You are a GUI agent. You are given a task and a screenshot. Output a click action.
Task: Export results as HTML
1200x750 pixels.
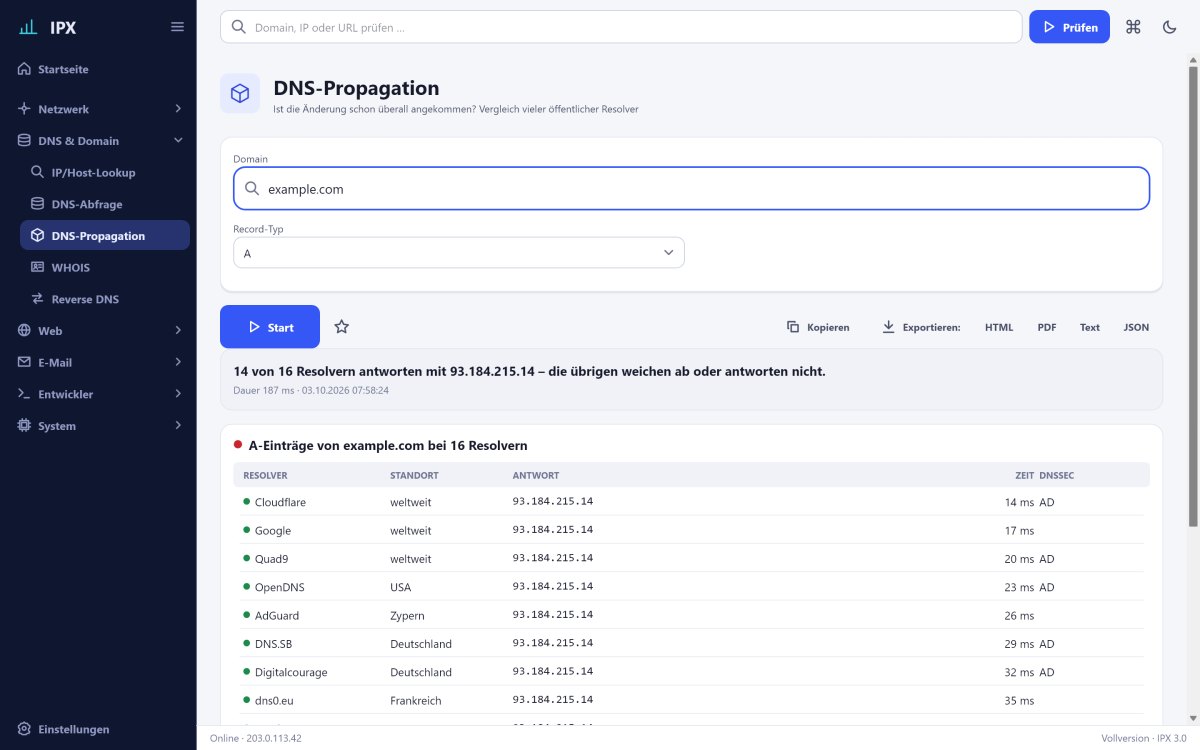tap(999, 327)
